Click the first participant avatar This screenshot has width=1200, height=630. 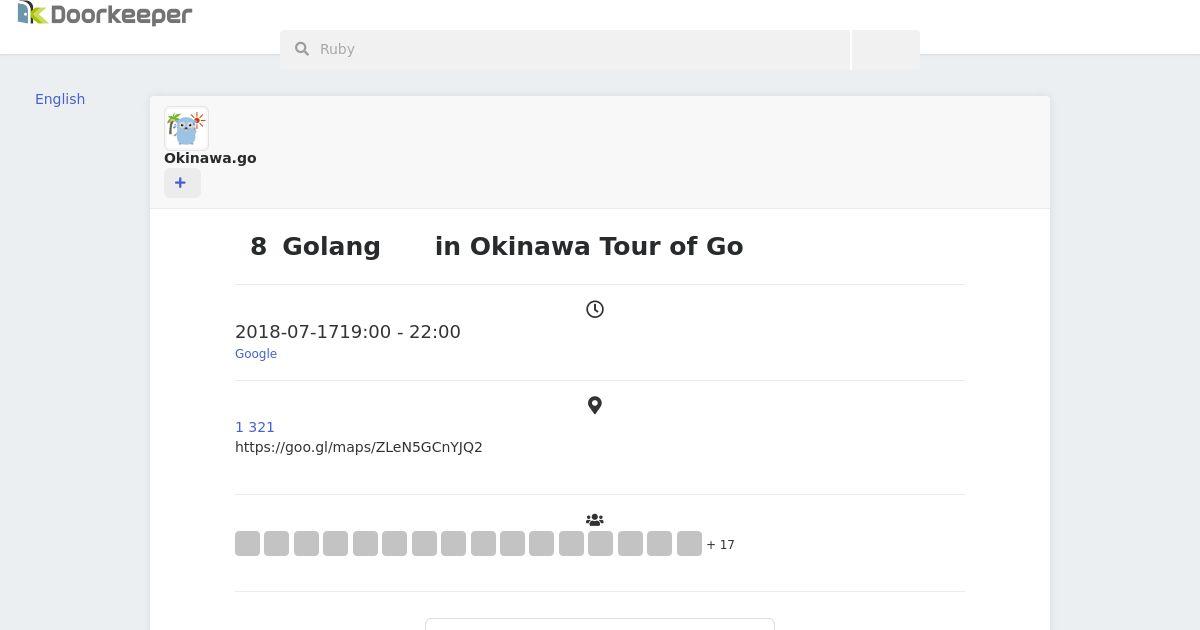click(x=247, y=544)
